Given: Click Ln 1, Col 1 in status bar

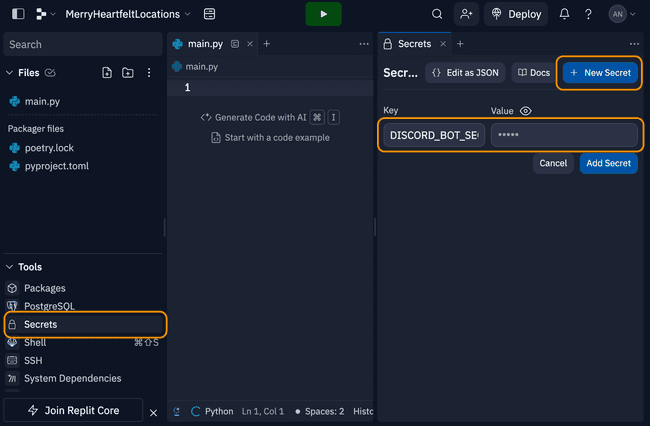Looking at the screenshot, I should 263,411.
